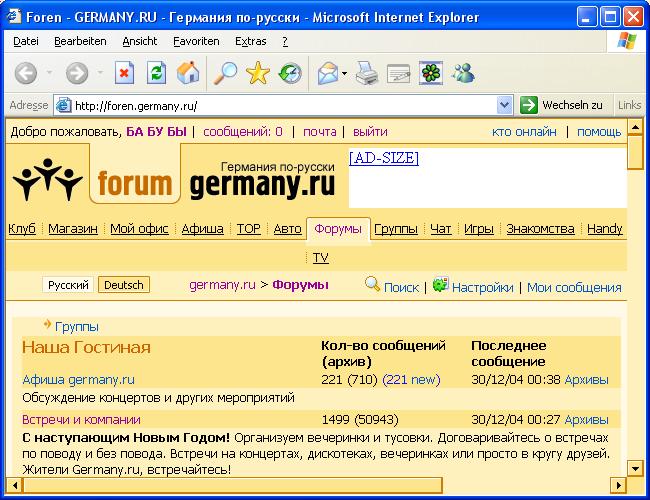Click the magnifier icon next to Поиск
The image size is (650, 500).
372,284
